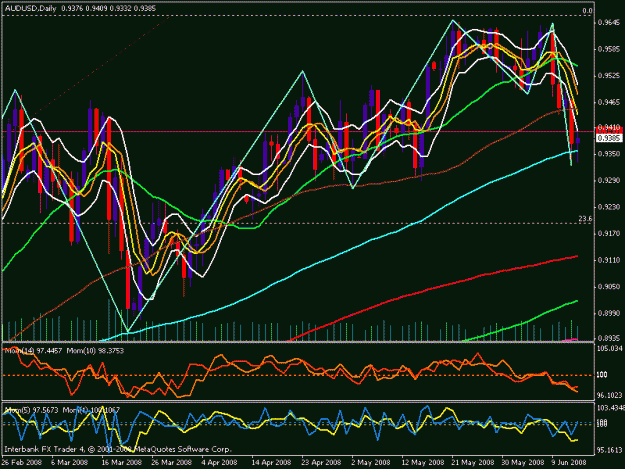625x469 pixels.
Task: Click the 0.9525 price axis label
Action: pyautogui.click(x=609, y=76)
